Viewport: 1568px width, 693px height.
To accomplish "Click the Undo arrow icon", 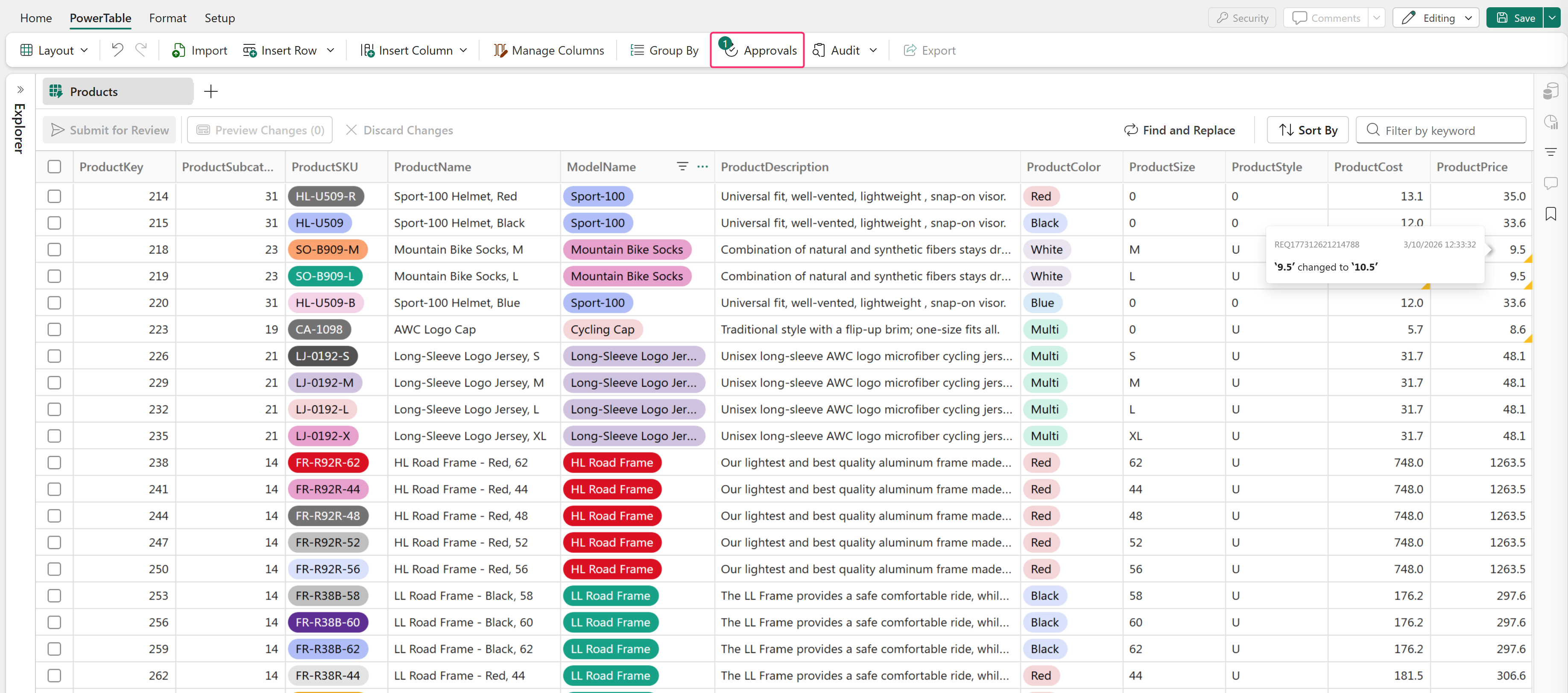I will 117,50.
